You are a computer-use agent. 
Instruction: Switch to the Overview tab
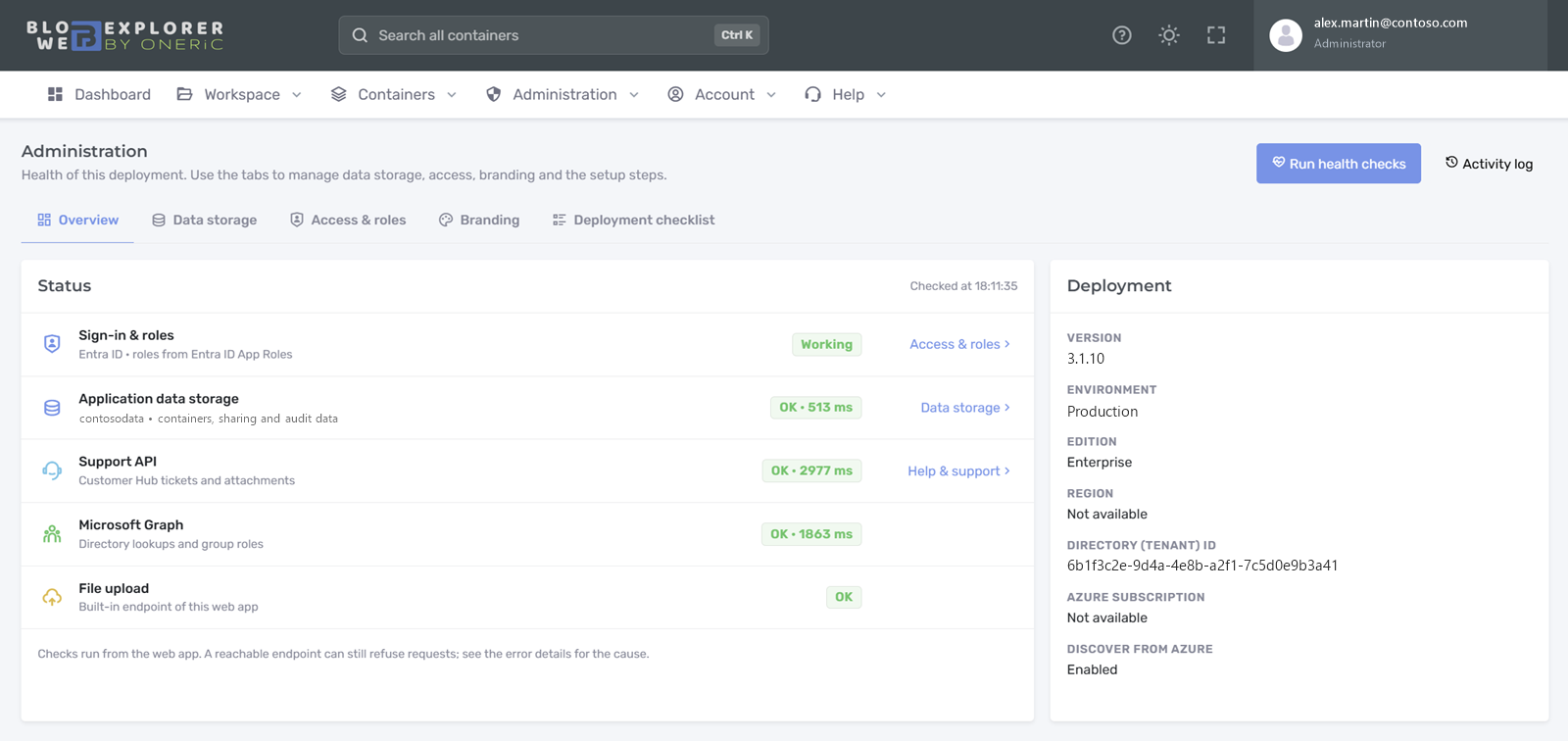(77, 221)
